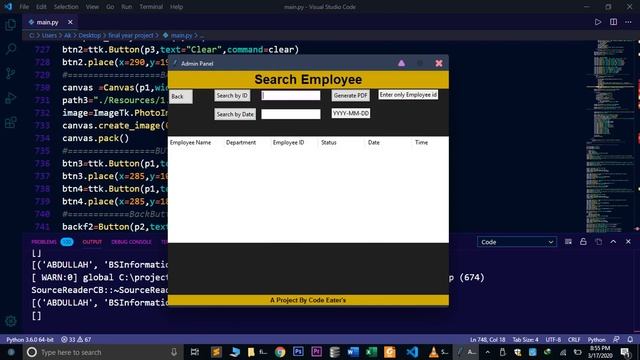Click the Search by ID button
Image resolution: width=640 pixels, height=360 pixels.
[232, 96]
